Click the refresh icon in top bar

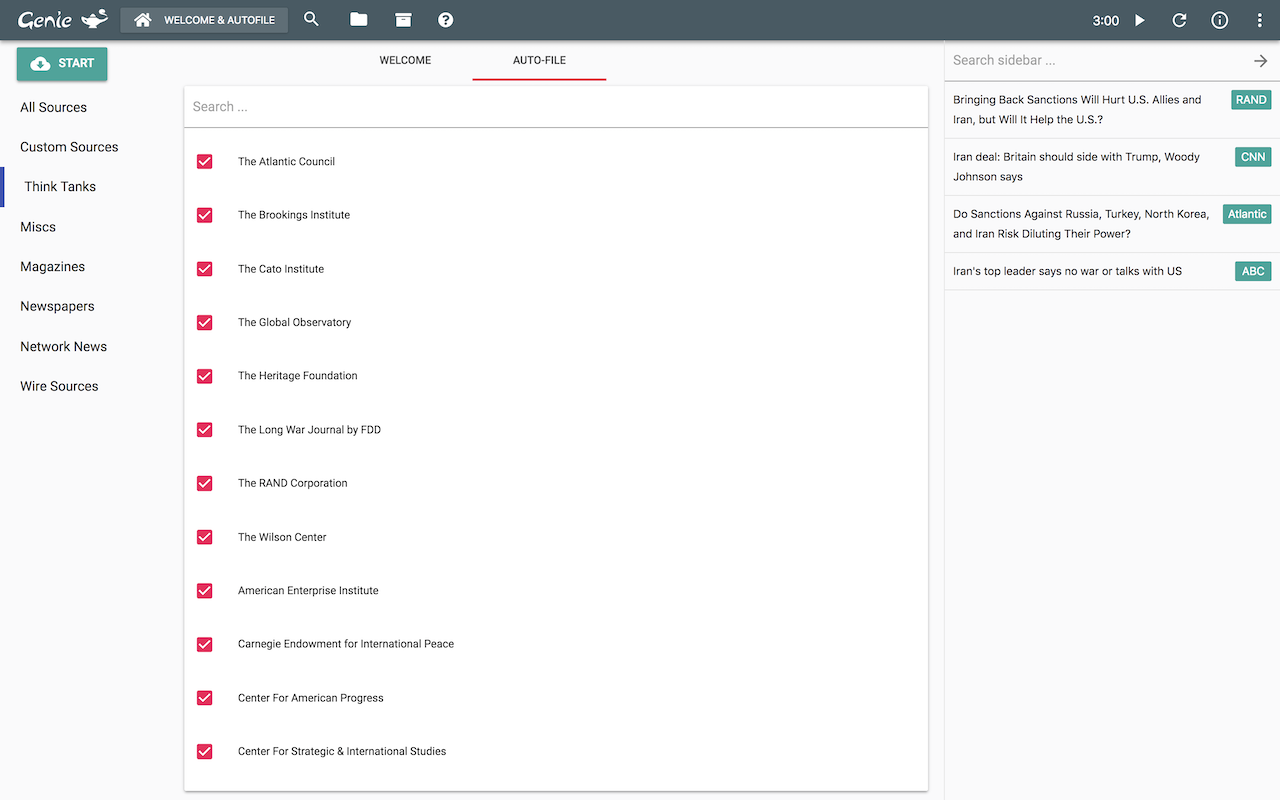[1179, 20]
